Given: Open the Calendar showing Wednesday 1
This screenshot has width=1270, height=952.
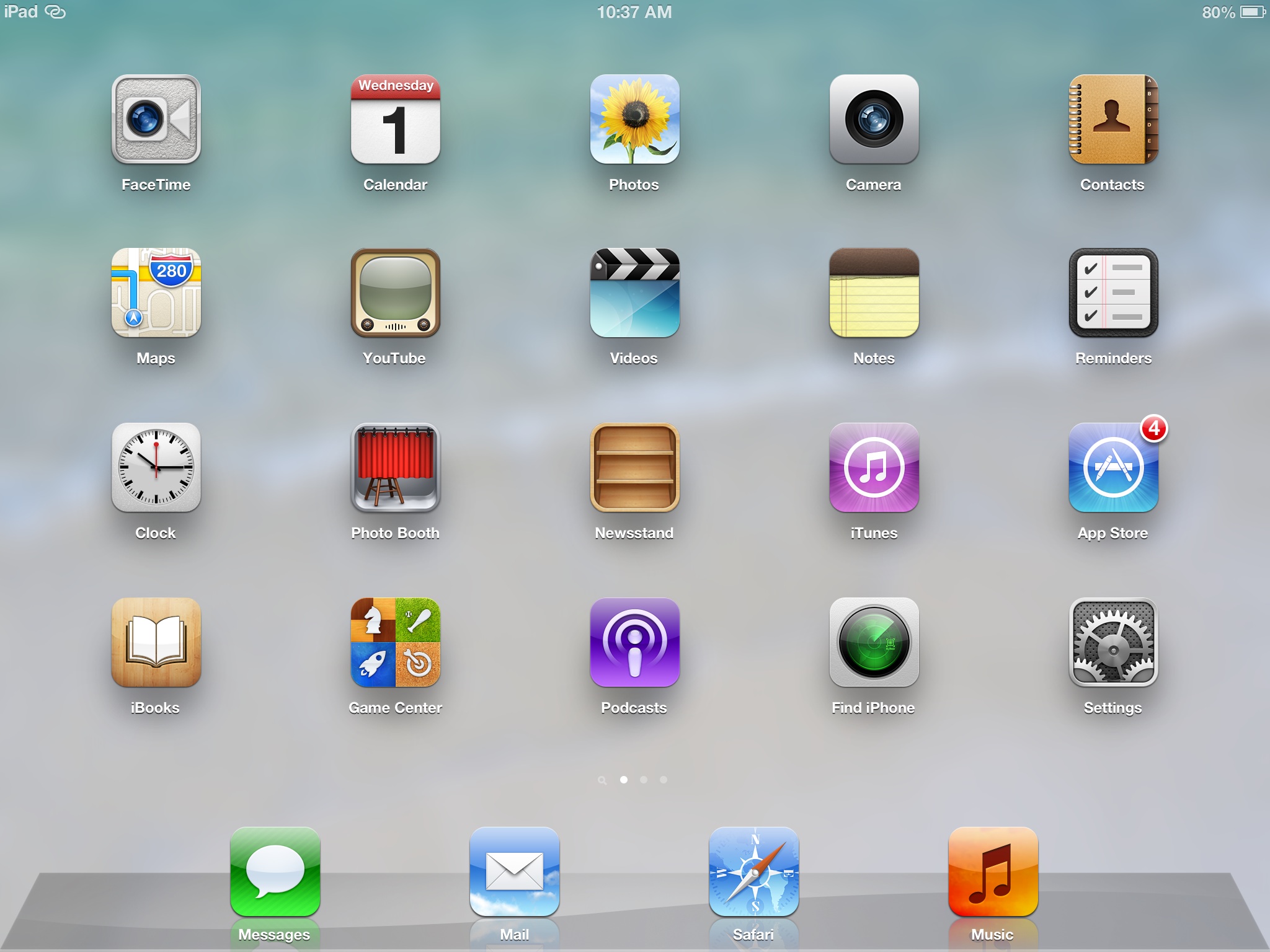Looking at the screenshot, I should pyautogui.click(x=395, y=119).
